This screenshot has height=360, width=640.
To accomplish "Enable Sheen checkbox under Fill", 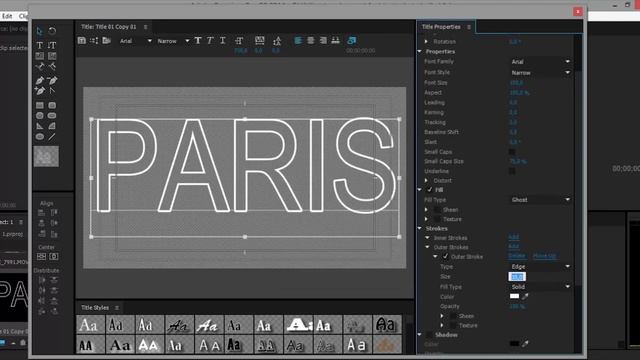I will click(437, 210).
